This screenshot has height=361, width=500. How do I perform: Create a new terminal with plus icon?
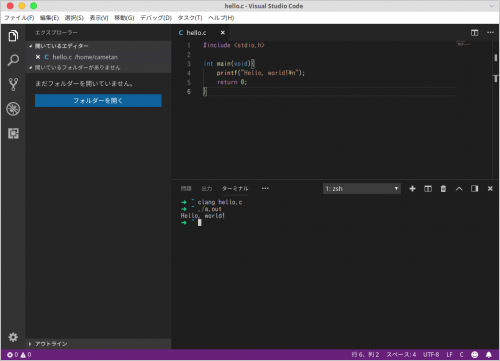coord(412,189)
